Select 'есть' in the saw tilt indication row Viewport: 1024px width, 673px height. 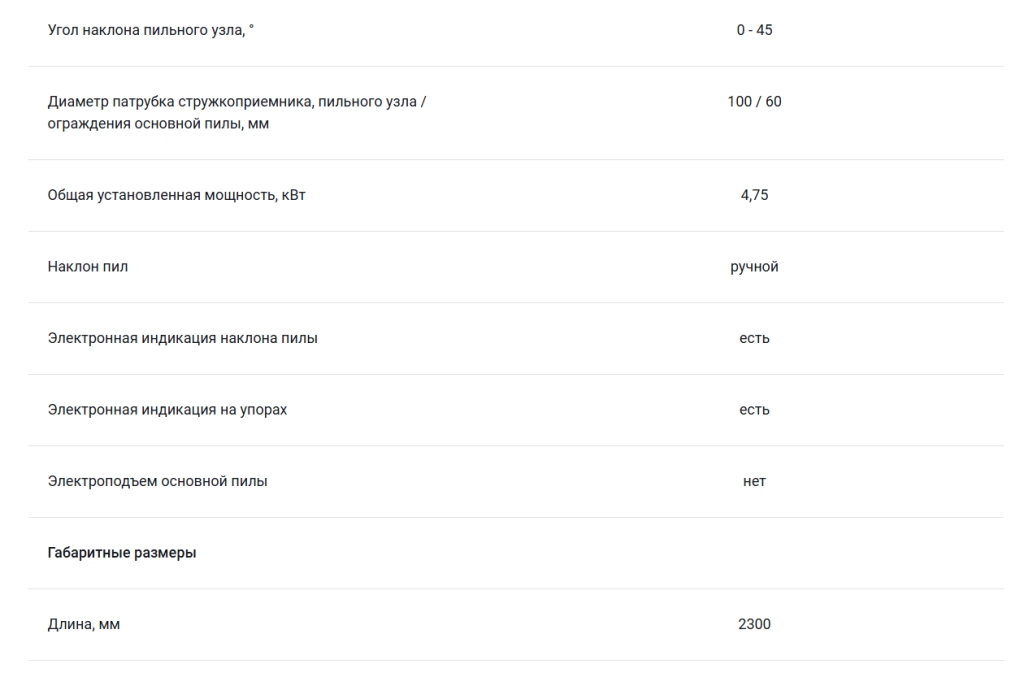(x=754, y=338)
